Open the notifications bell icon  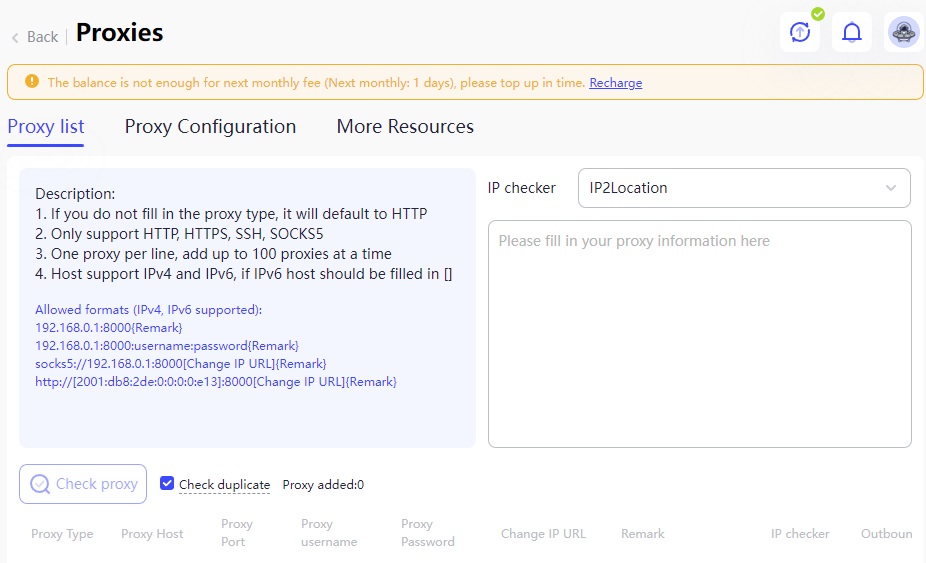[852, 32]
